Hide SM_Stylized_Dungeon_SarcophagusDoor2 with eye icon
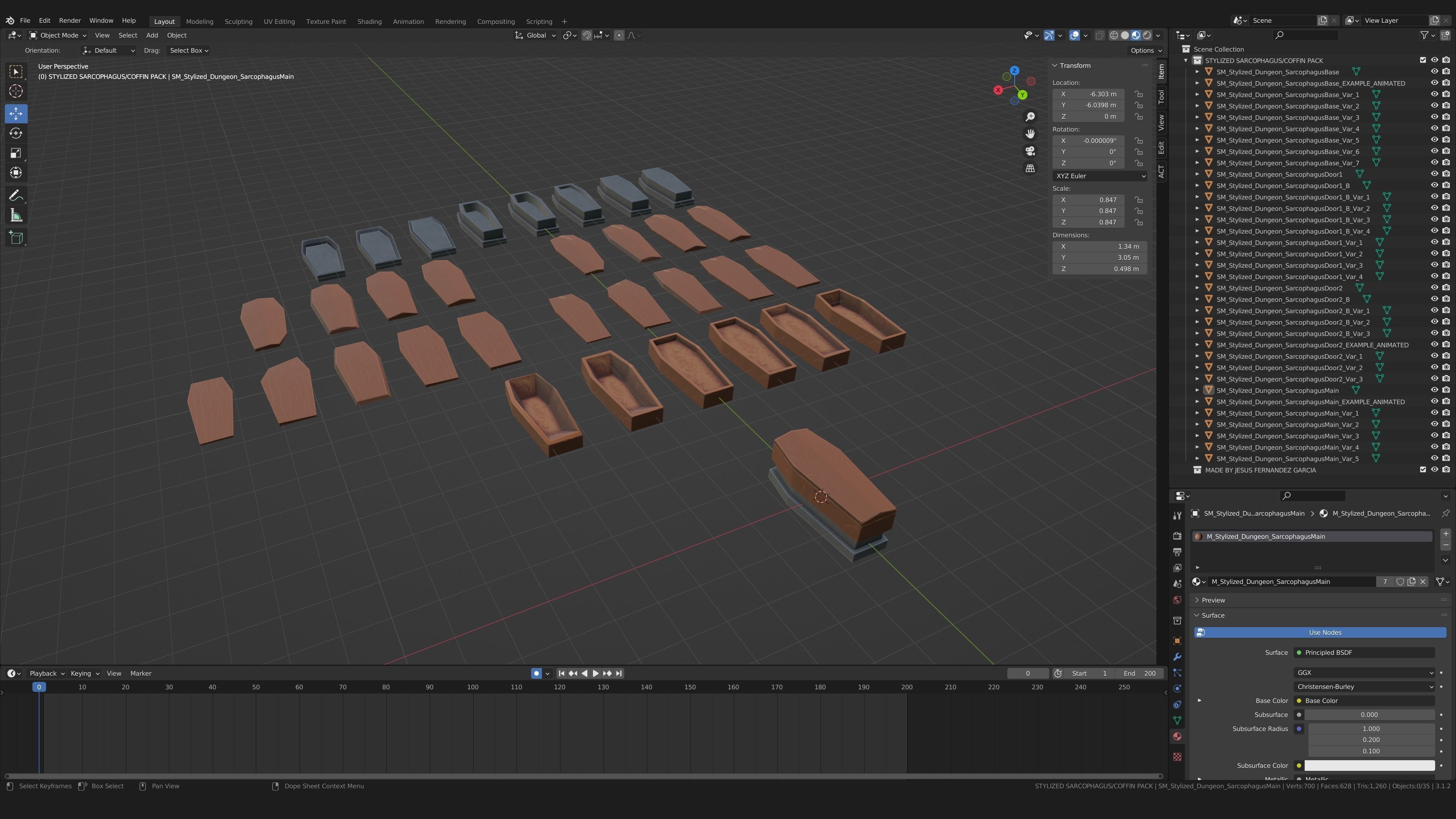 1434,288
